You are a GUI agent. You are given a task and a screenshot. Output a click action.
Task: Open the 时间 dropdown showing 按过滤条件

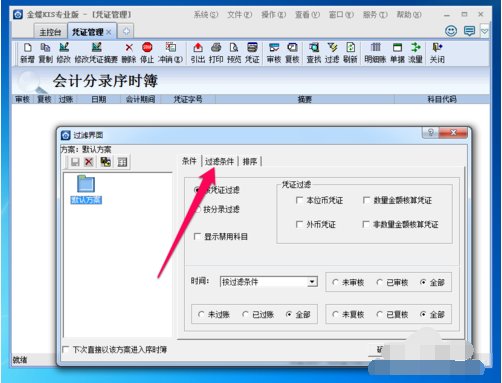point(268,282)
